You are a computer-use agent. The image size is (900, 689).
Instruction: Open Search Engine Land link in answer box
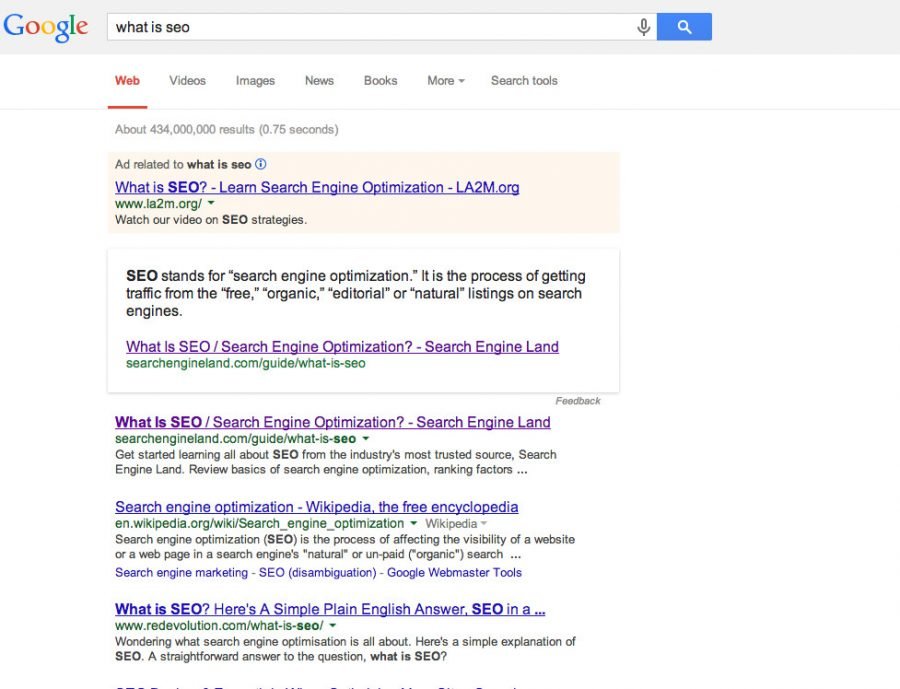click(x=342, y=347)
